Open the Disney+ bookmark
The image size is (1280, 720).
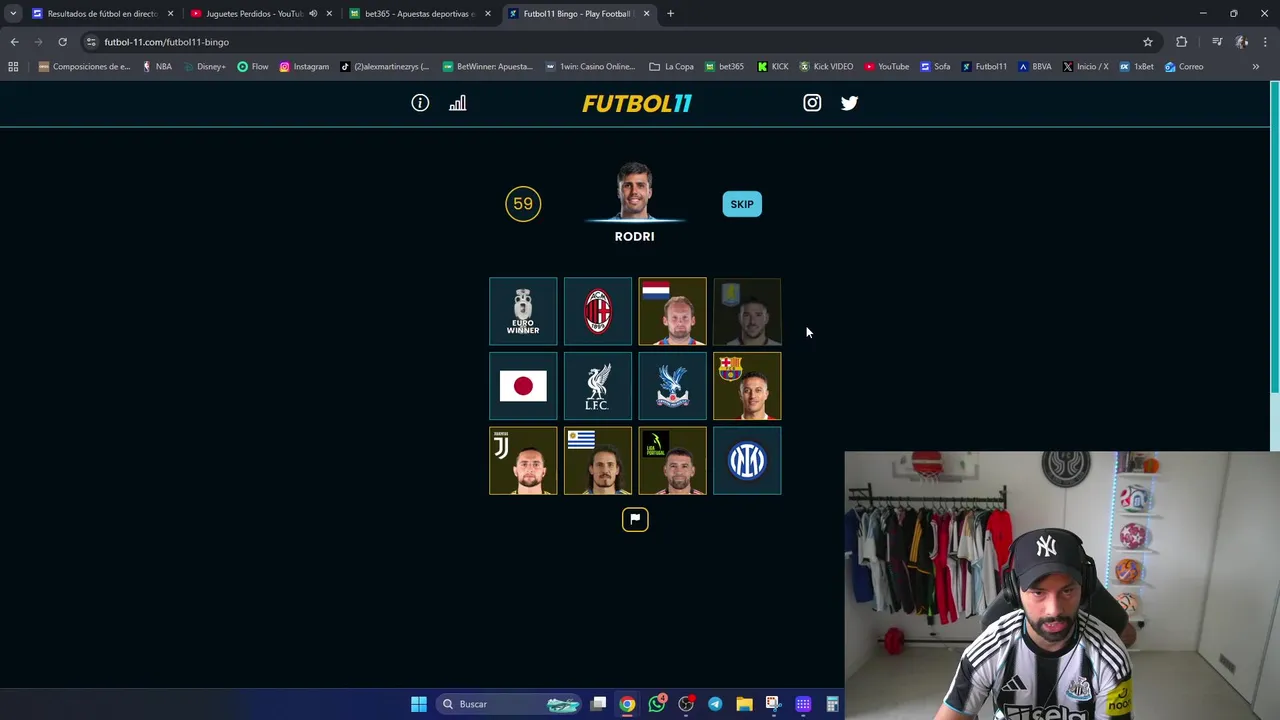pyautogui.click(x=204, y=67)
